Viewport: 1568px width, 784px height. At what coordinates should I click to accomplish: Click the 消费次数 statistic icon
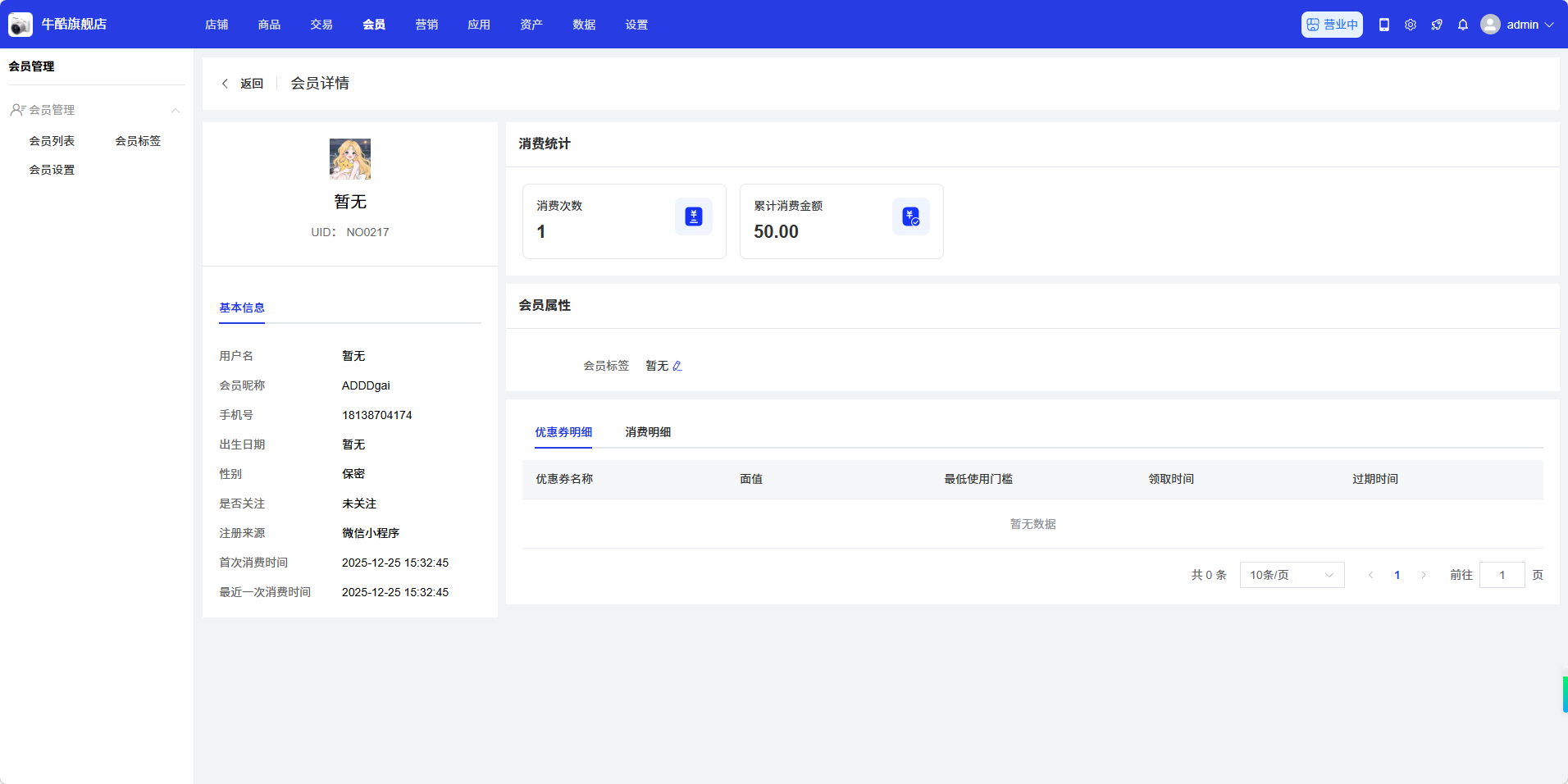point(694,217)
